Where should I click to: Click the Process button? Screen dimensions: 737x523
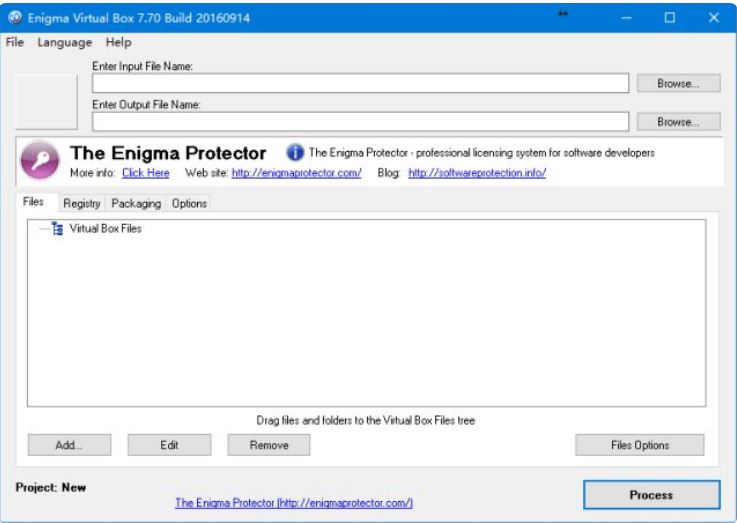(651, 495)
